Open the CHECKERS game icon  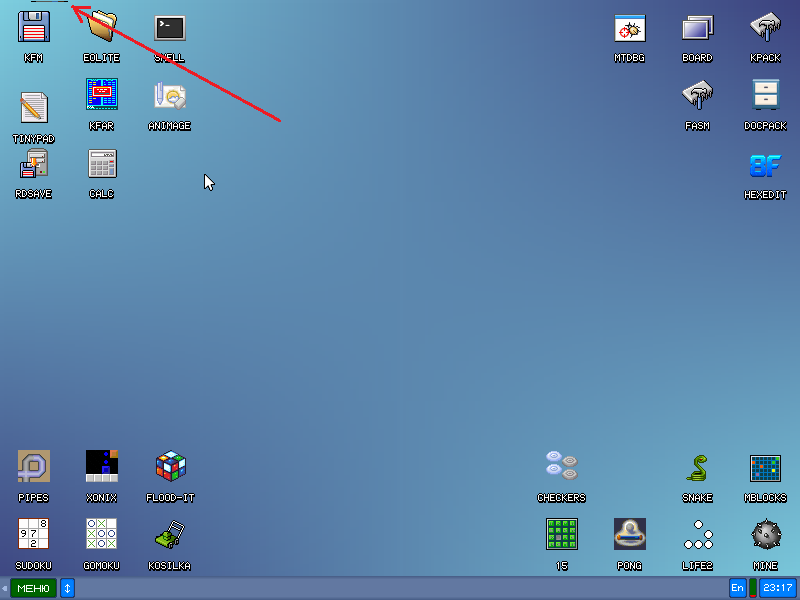click(561, 464)
